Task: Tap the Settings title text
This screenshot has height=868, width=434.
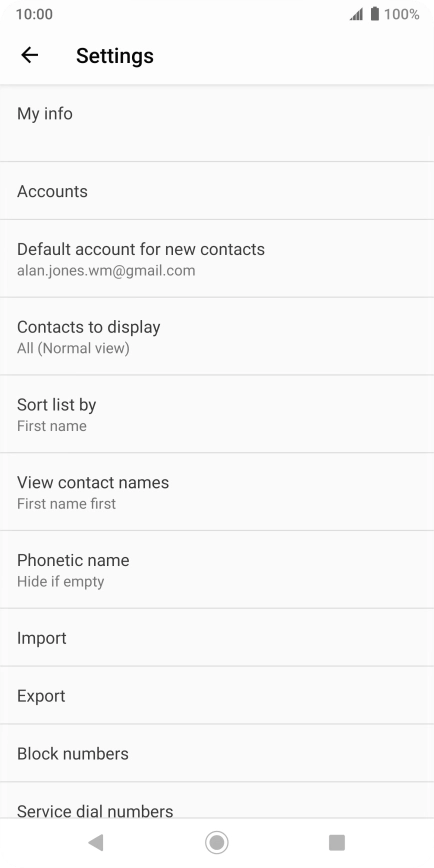Action: point(115,55)
